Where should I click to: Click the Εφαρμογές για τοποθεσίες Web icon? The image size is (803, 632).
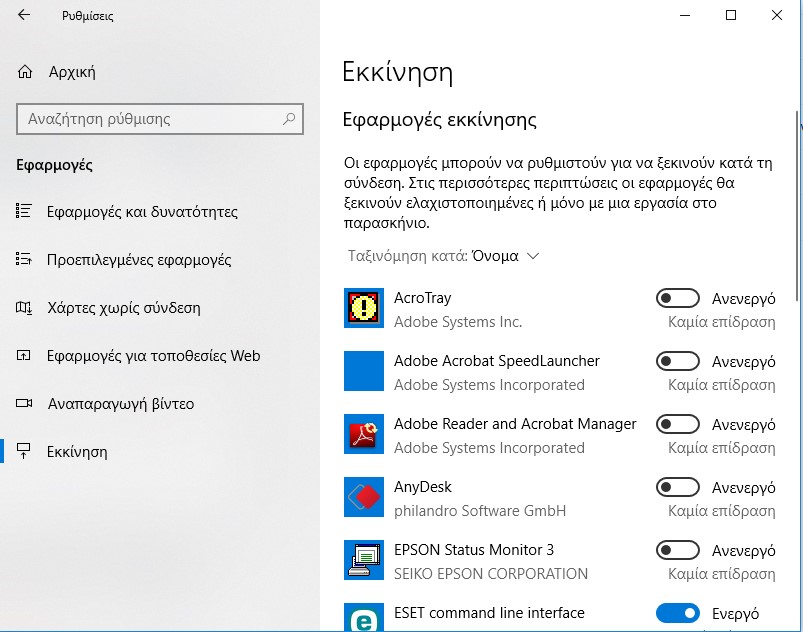point(24,355)
